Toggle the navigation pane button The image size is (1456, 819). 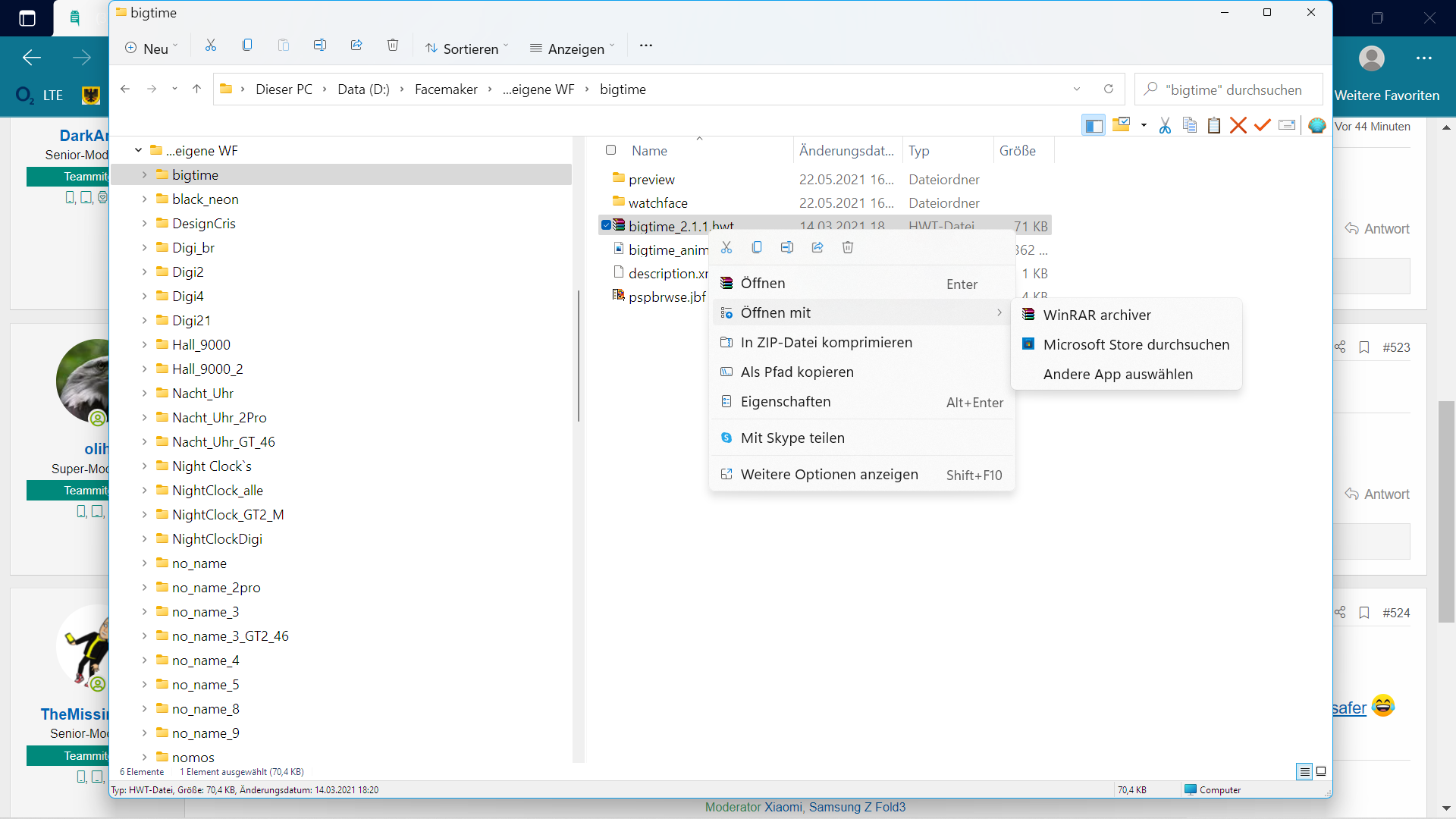1094,125
